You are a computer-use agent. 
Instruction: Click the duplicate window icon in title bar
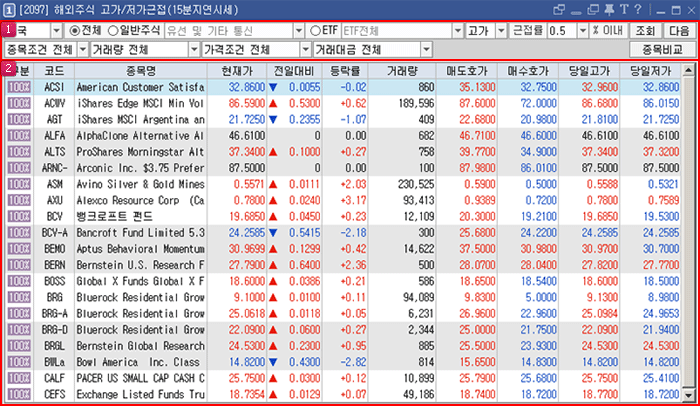click(593, 10)
